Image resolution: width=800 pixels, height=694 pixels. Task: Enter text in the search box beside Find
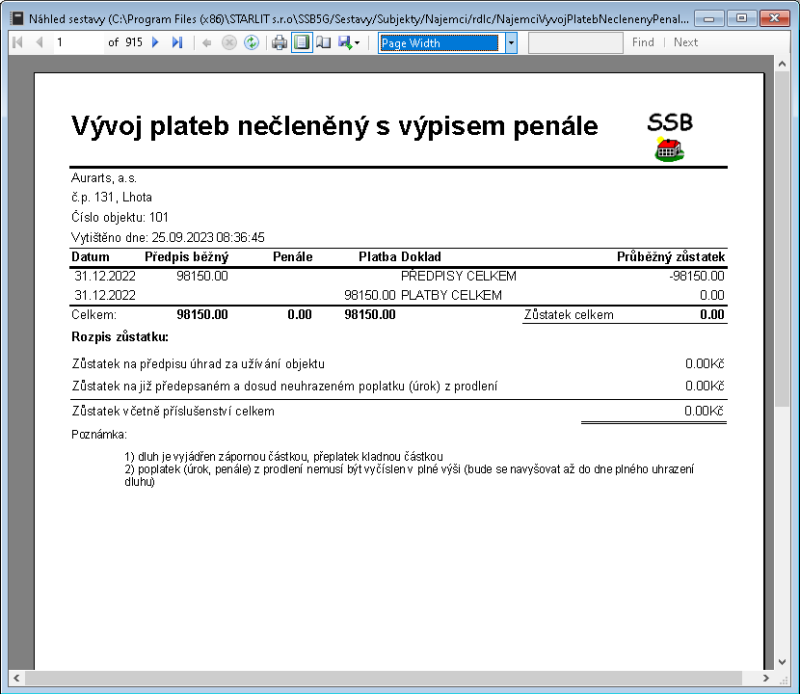[575, 42]
